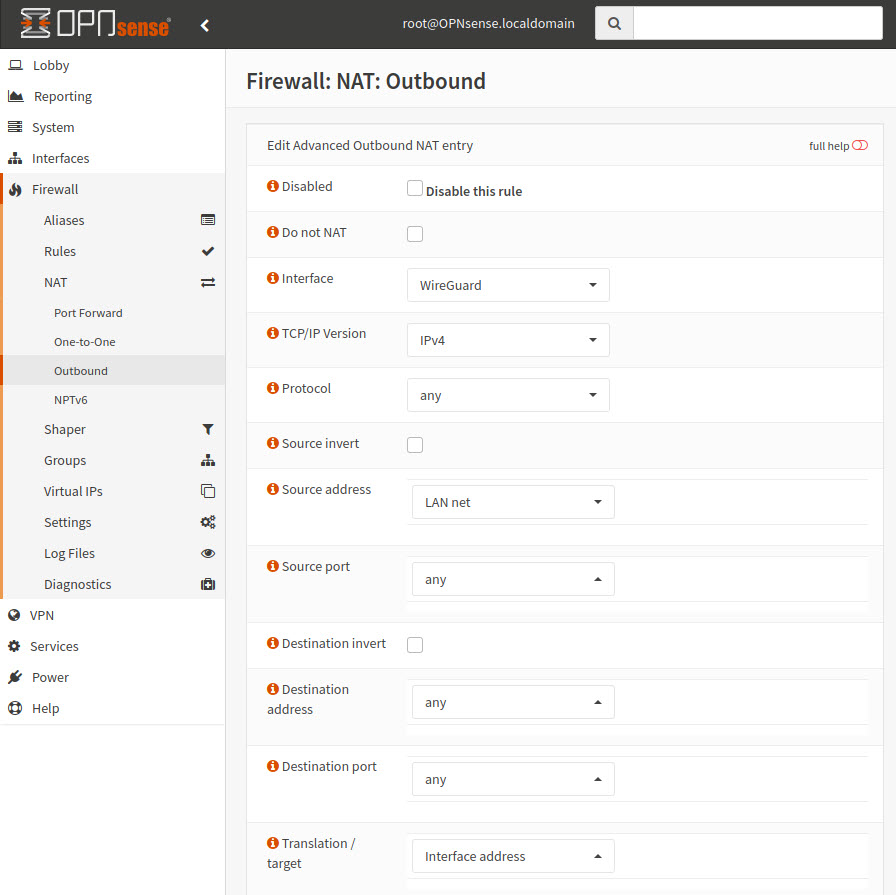Click the Aliases list icon
Viewport: 896px width, 895px height.
click(x=208, y=220)
